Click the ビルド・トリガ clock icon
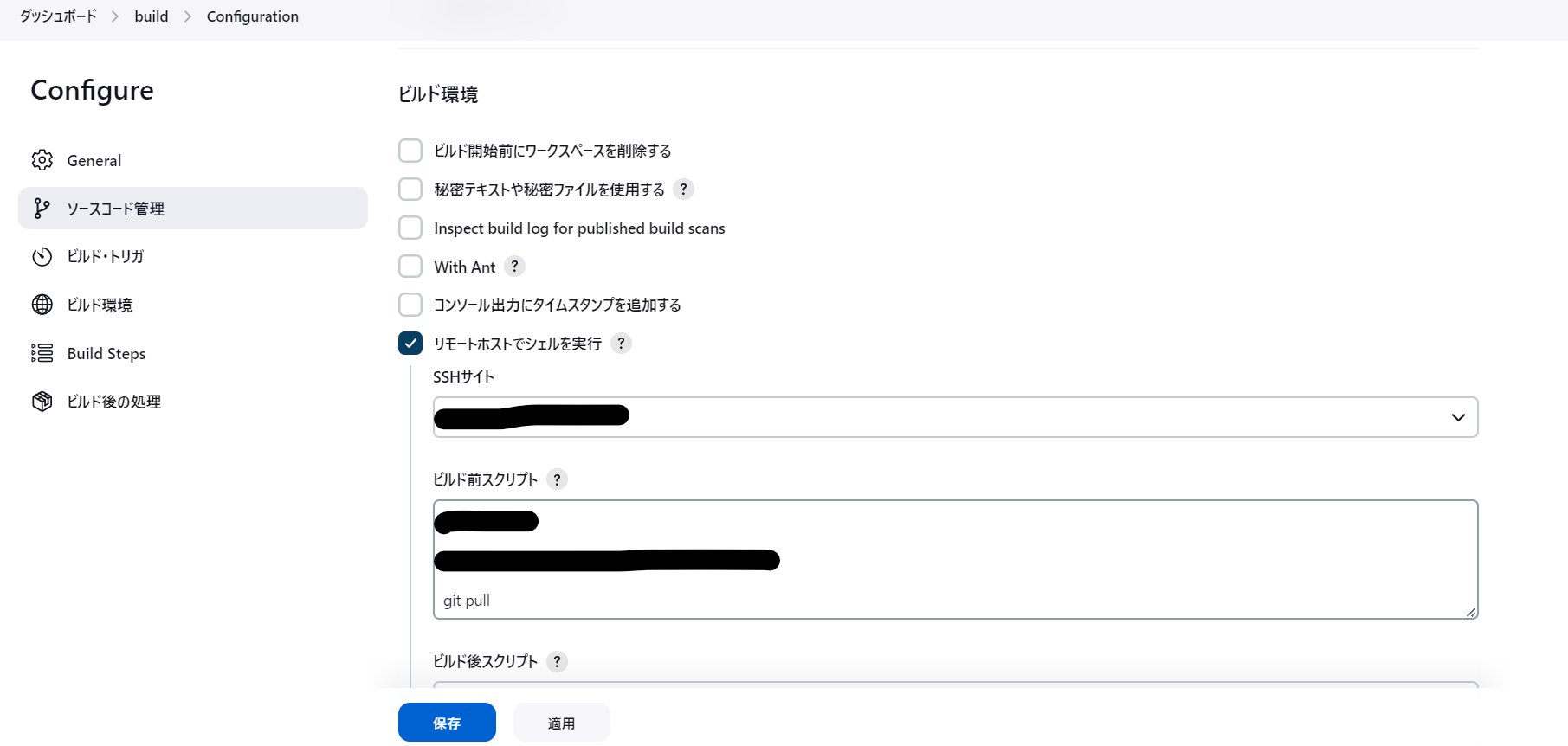Viewport: 1568px width, 746px height. pyautogui.click(x=42, y=256)
